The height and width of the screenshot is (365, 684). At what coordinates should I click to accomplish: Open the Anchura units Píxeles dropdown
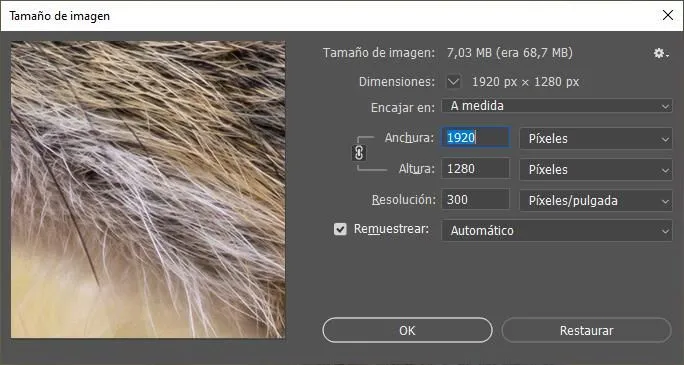click(596, 139)
